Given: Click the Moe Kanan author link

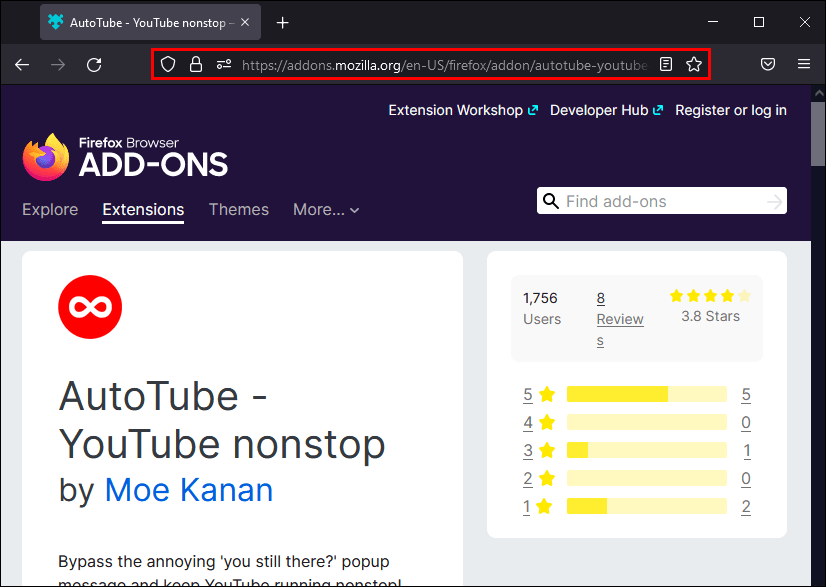Looking at the screenshot, I should pyautogui.click(x=189, y=490).
